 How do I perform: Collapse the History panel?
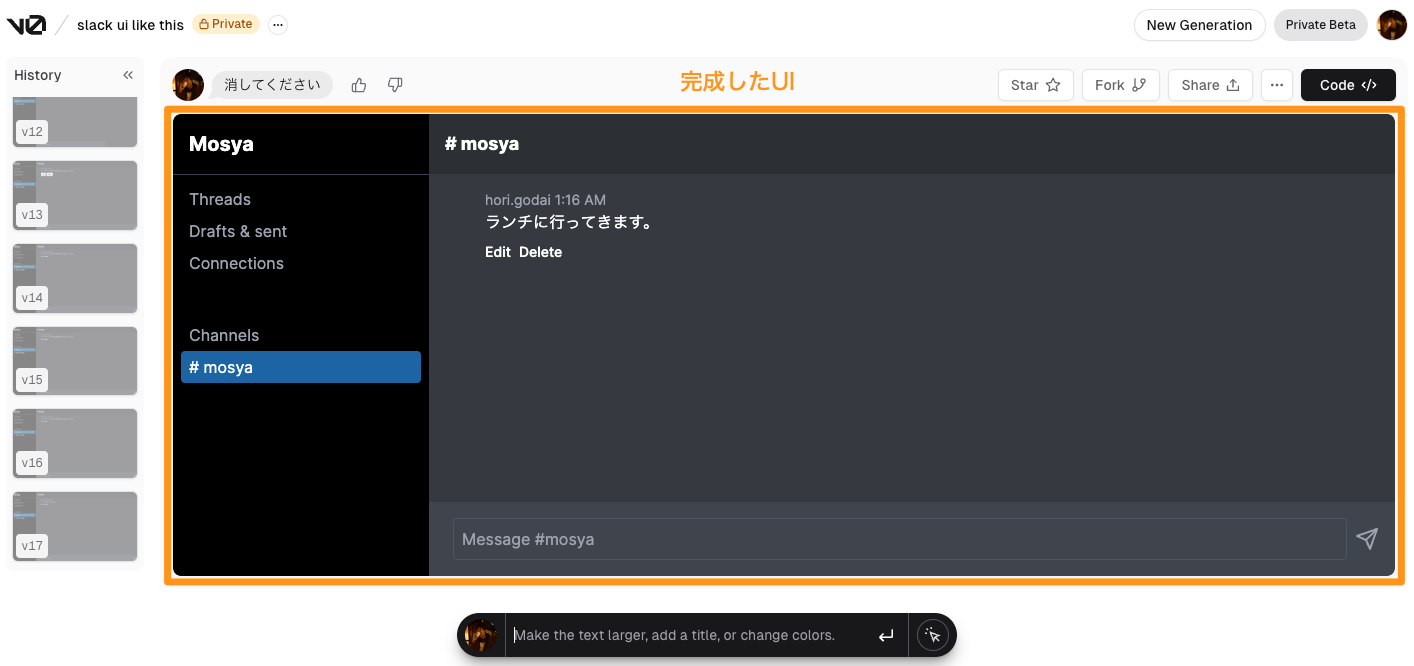tap(128, 74)
